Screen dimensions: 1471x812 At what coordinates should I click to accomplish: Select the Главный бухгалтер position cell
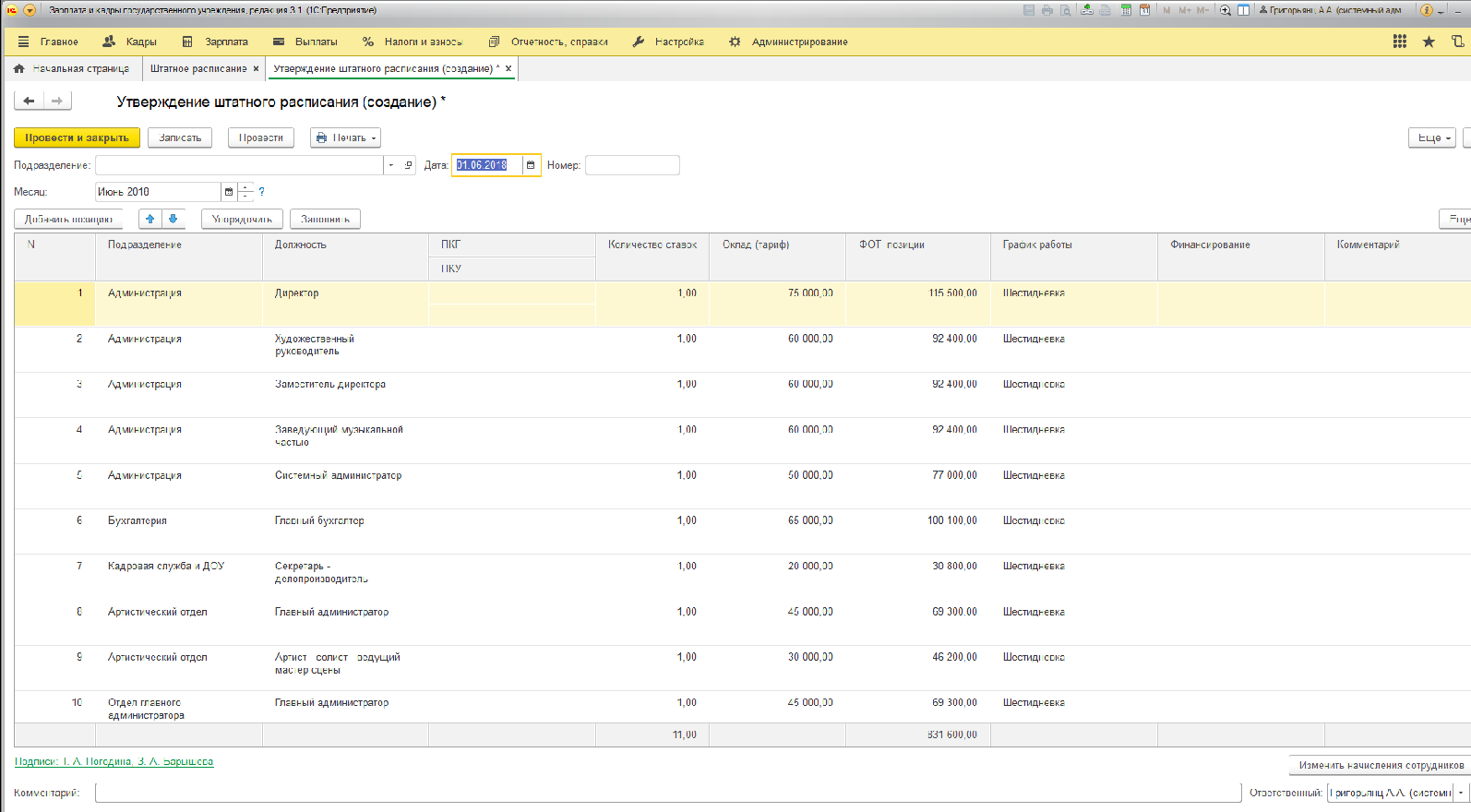coord(345,531)
